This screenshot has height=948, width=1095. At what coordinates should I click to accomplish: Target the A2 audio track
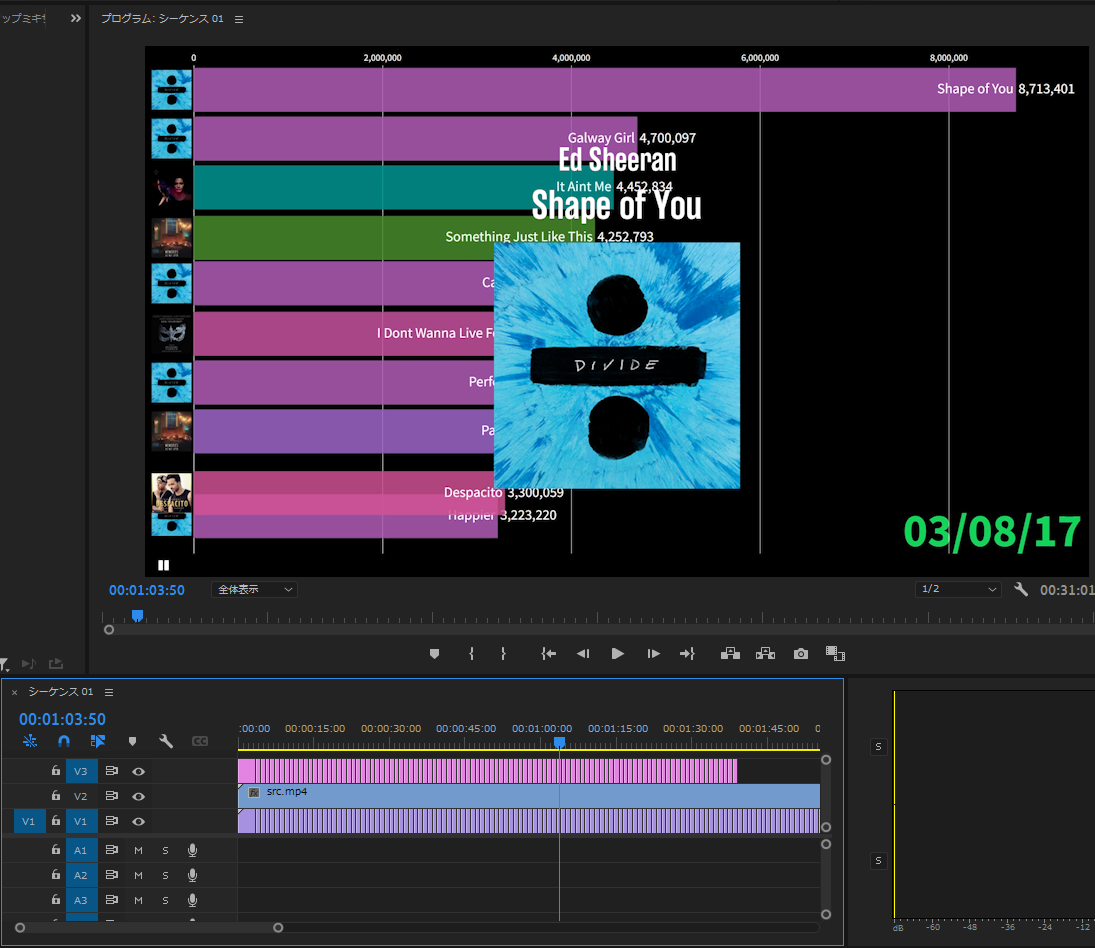pos(81,875)
